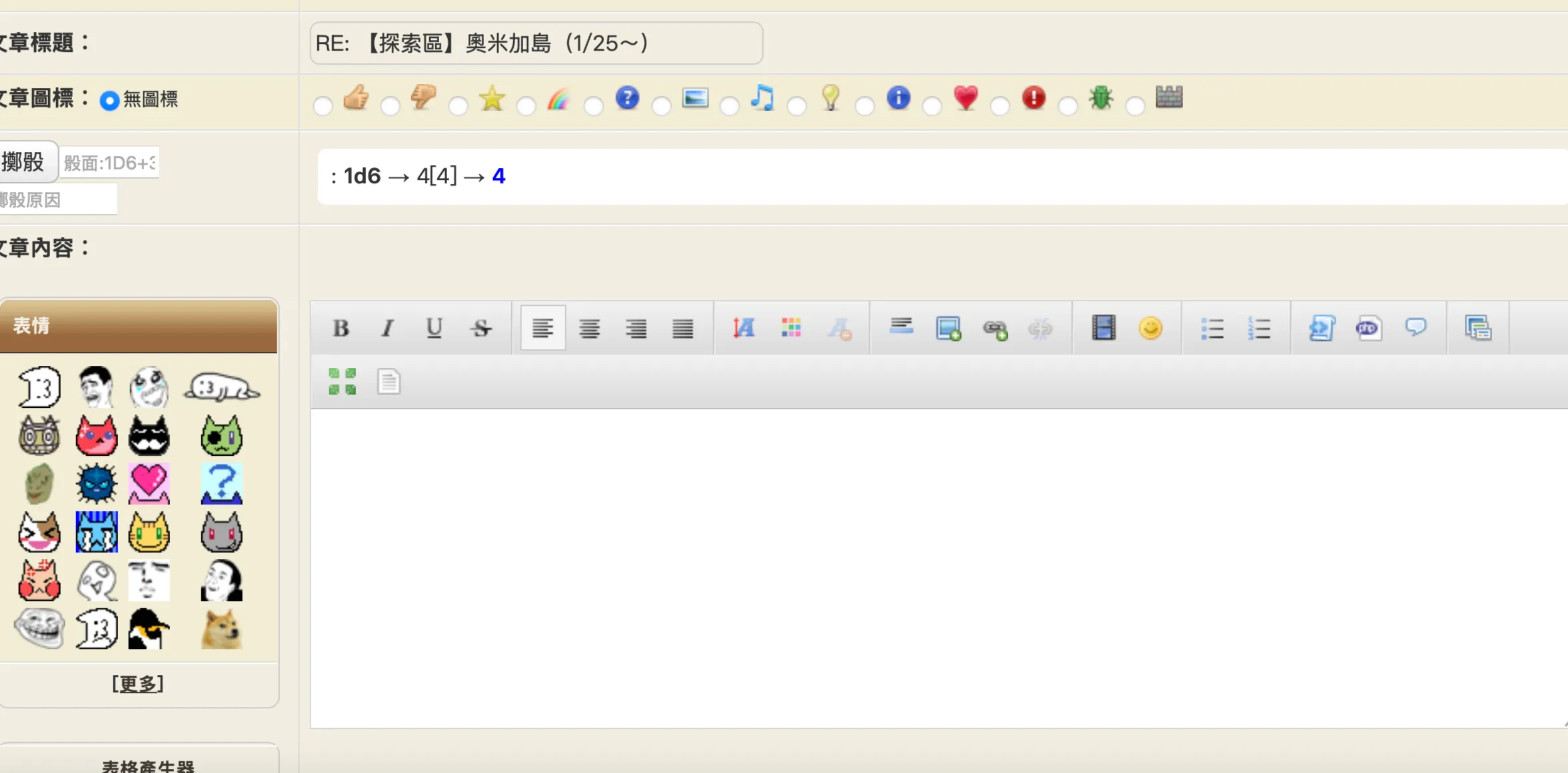1568x773 pixels.
Task: Select the 無圖標 radio option
Action: pos(109,101)
